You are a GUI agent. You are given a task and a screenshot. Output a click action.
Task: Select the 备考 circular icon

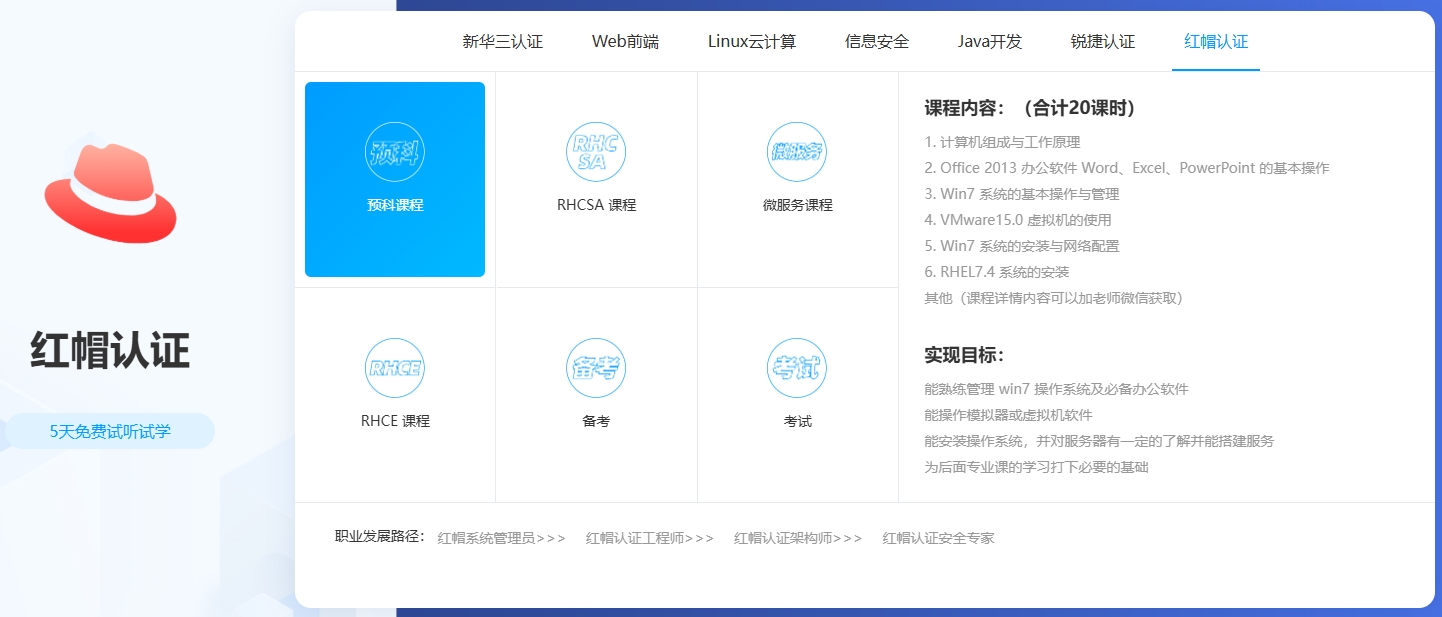[596, 368]
